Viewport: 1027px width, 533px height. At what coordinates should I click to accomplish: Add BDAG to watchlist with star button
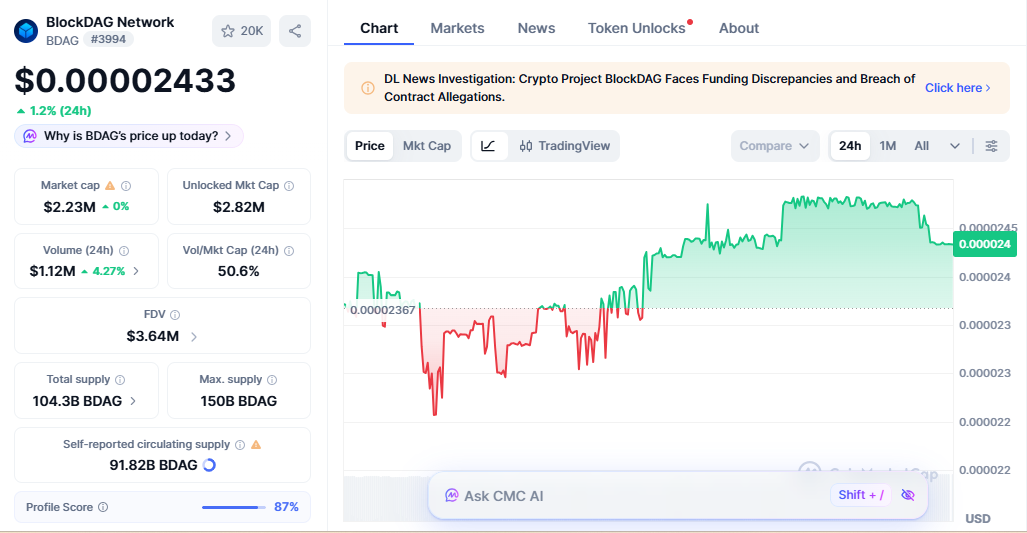tap(242, 31)
